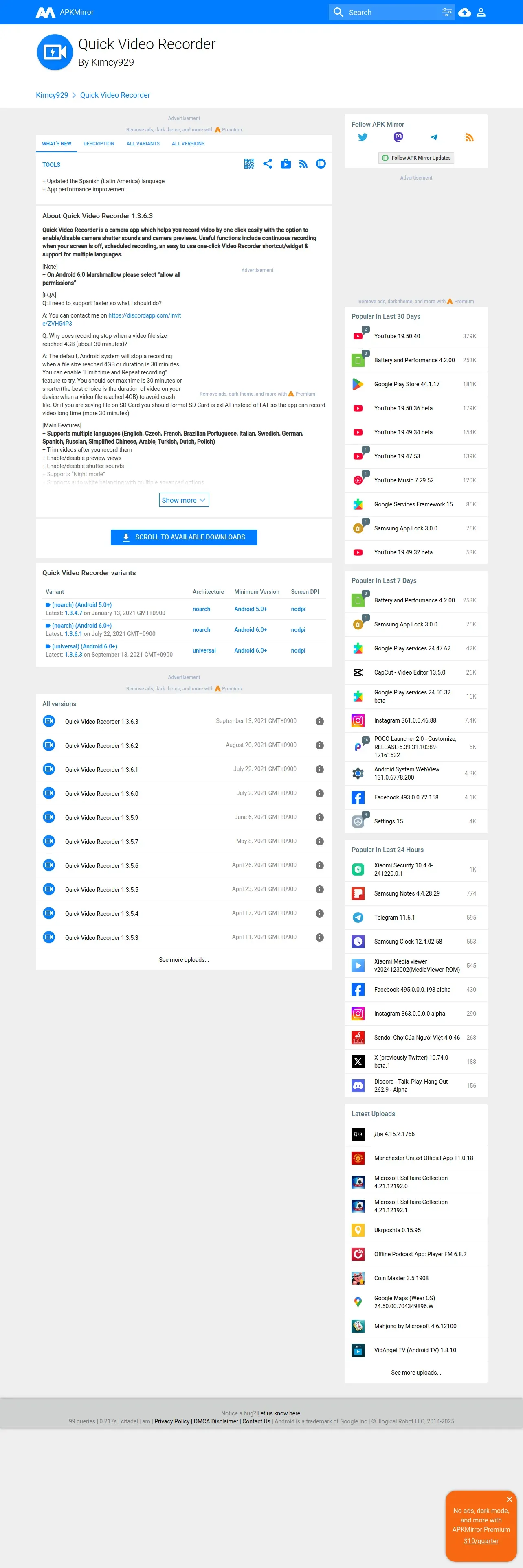
Task: Switch to the Description tab
Action: point(99,144)
